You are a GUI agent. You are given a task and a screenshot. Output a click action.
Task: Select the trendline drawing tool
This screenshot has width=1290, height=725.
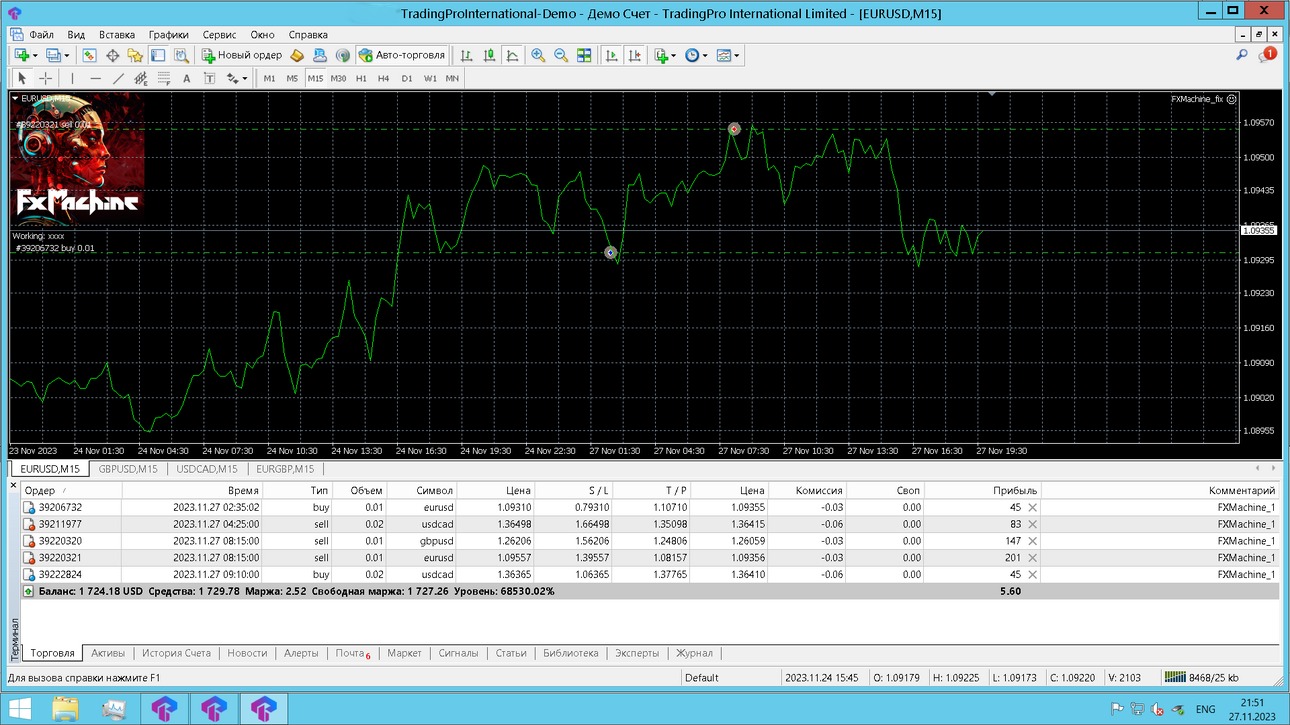pos(118,78)
